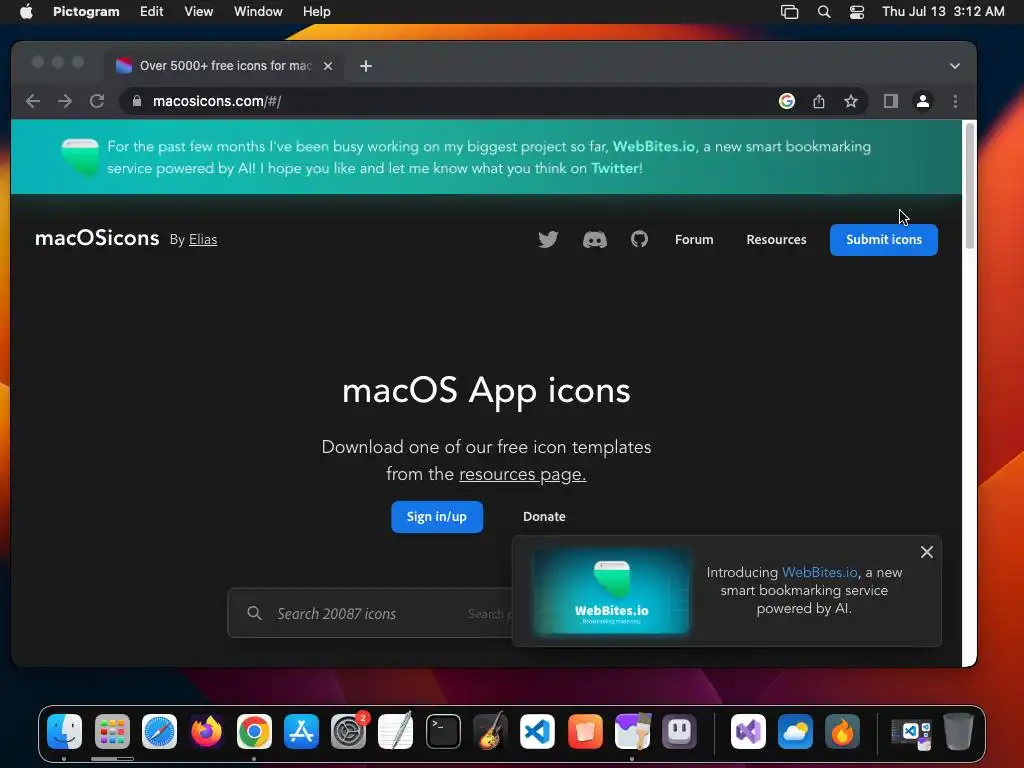Image resolution: width=1024 pixels, height=768 pixels.
Task: Close the WebBites popup
Action: 927,552
